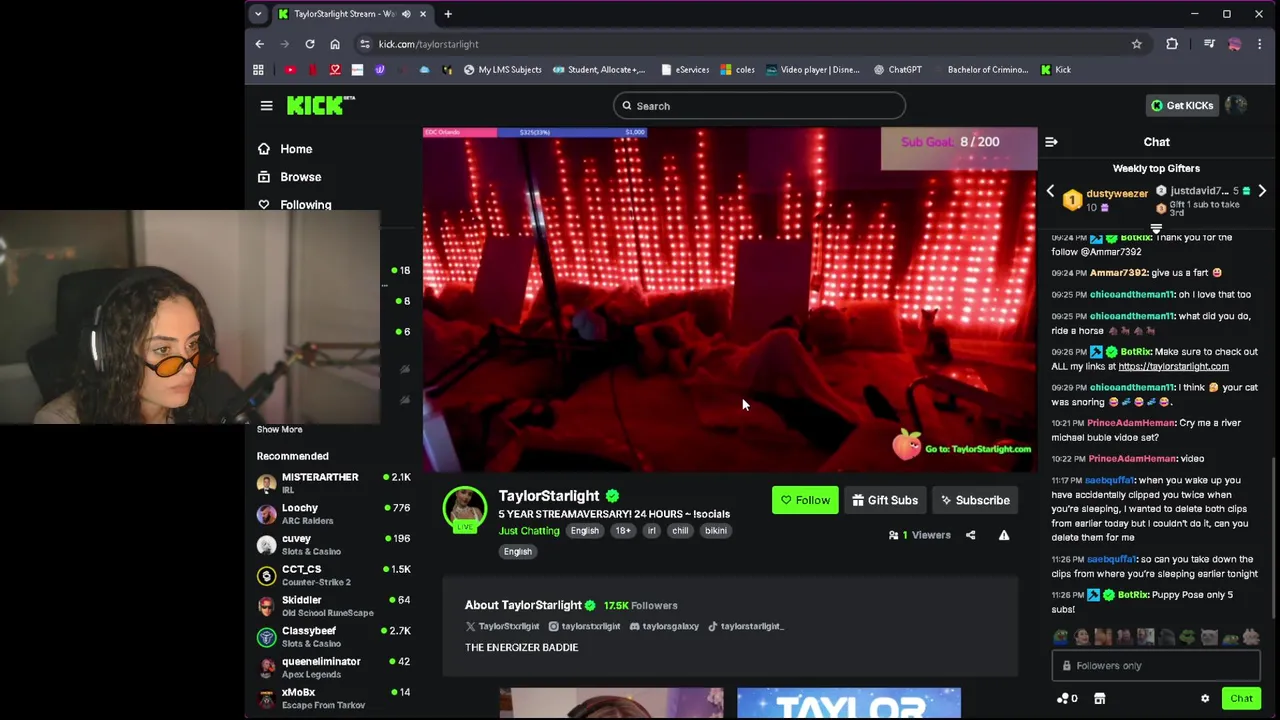Report the stream via warning icon
Screen dimensions: 1280x720
pyautogui.click(x=1004, y=536)
